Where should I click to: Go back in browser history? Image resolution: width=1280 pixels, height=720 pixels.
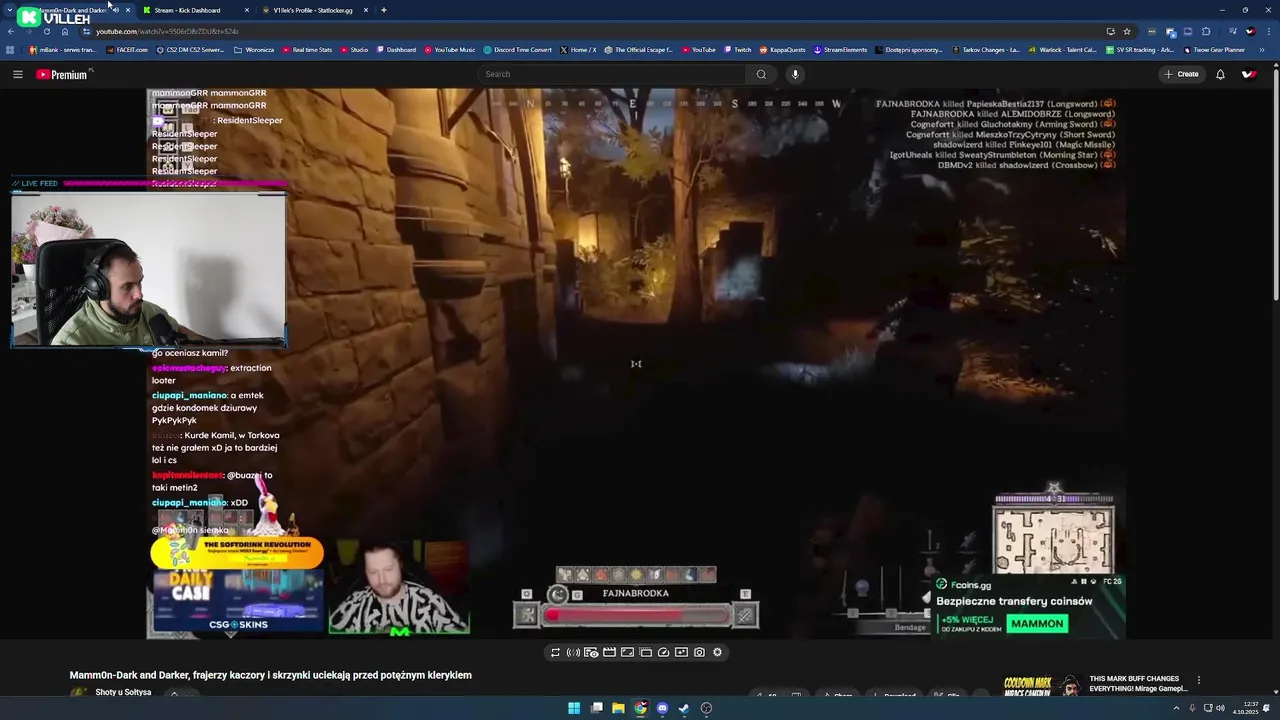pos(10,31)
